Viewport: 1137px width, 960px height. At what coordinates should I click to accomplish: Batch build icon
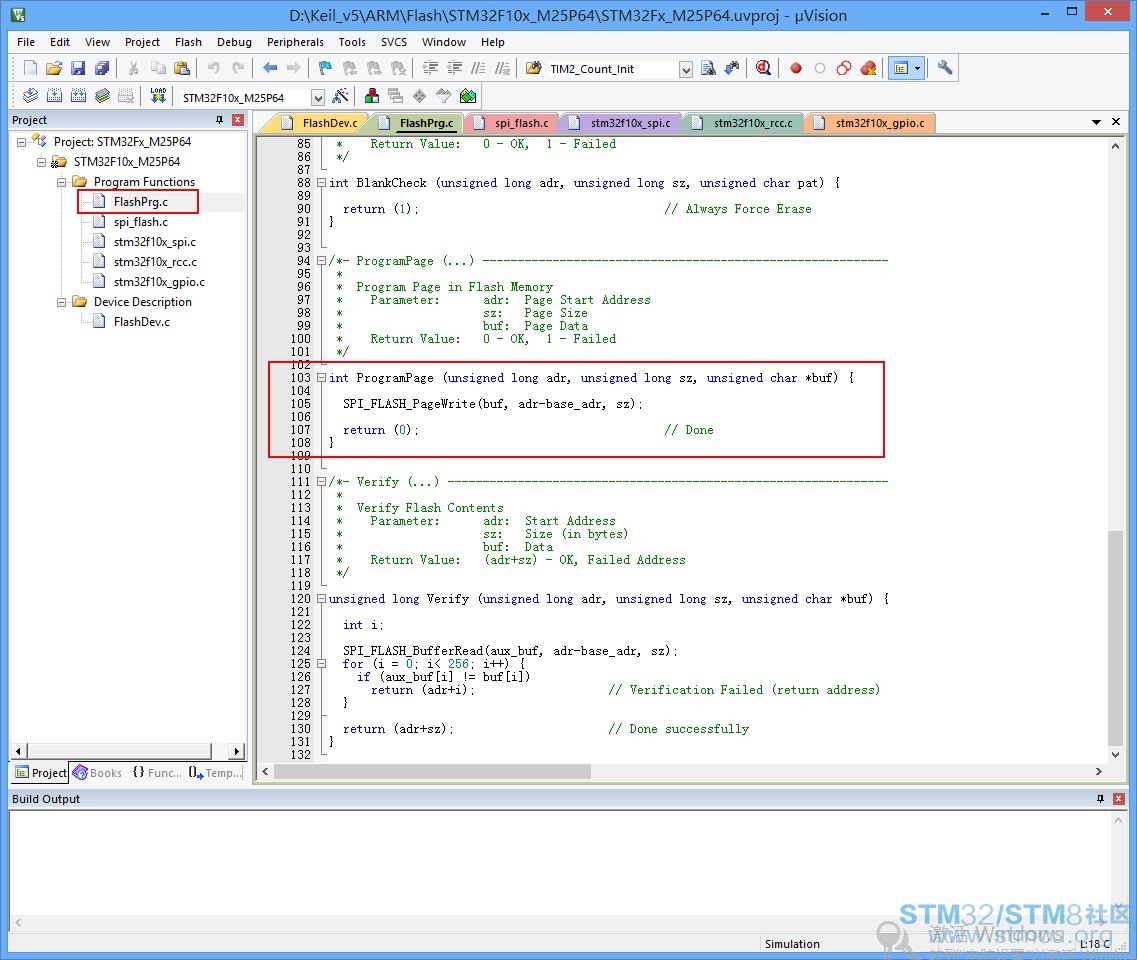102,96
